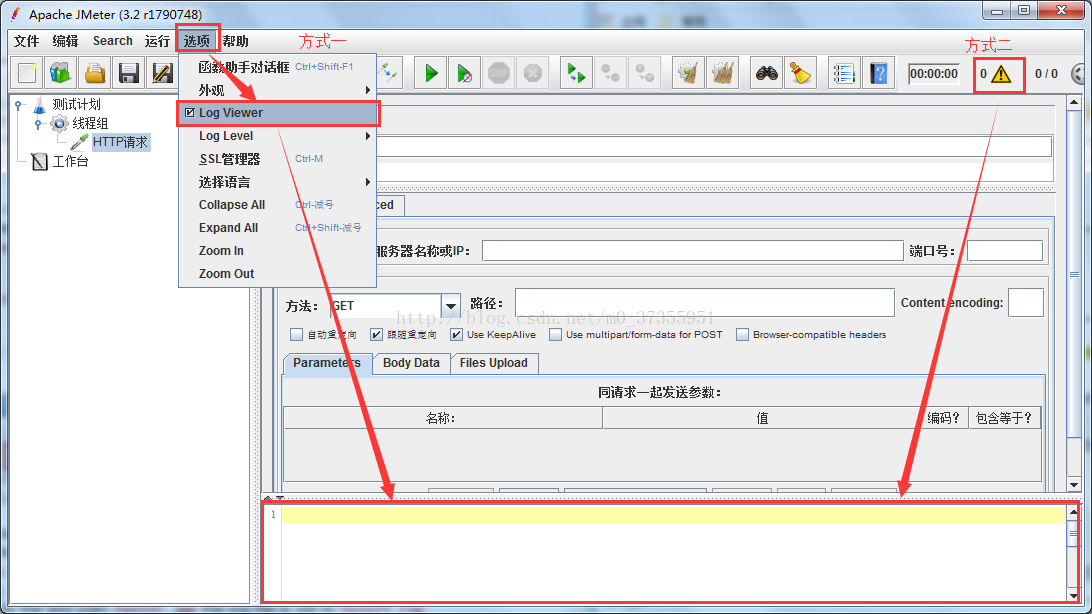Collapse the 测试计划 tree node

click(19, 105)
